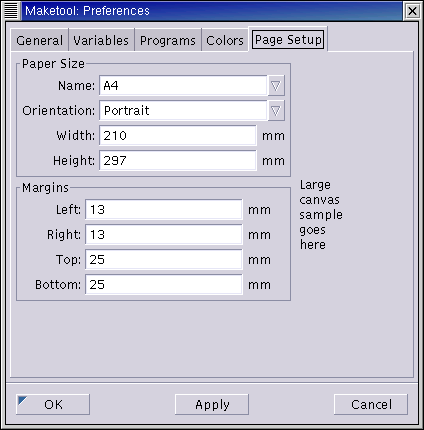Screen dimensions: 424x430
Task: Select the Top margin input field
Action: [x=164, y=260]
